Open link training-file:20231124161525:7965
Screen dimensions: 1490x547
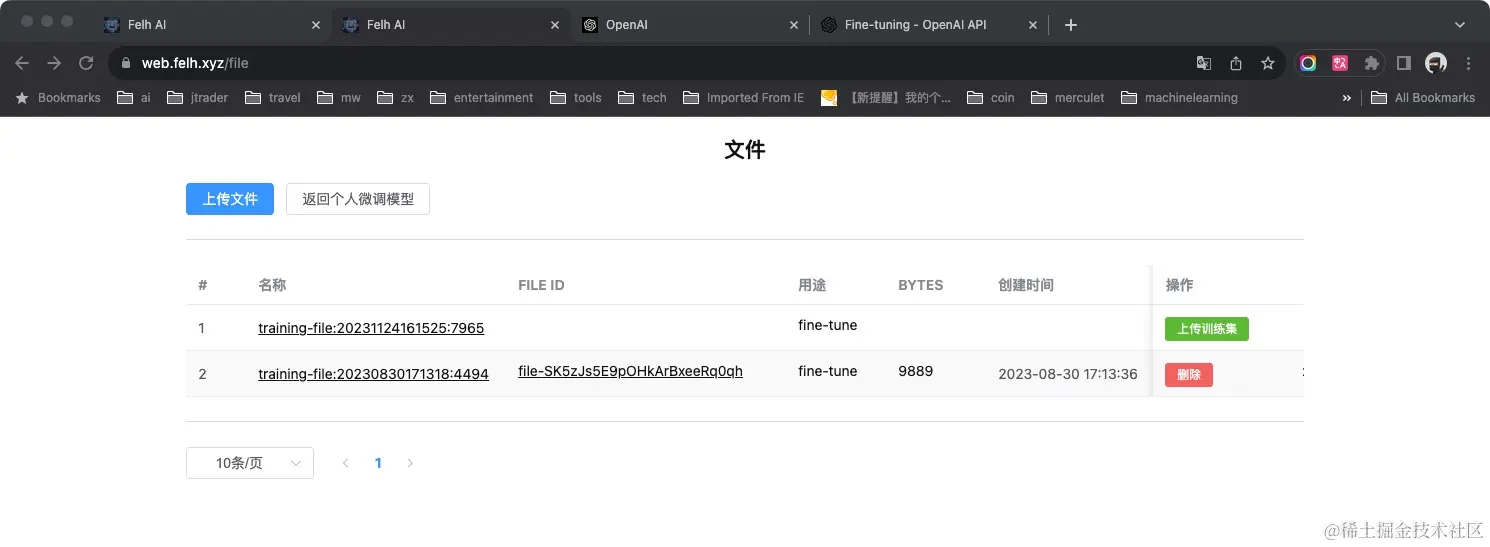[371, 328]
